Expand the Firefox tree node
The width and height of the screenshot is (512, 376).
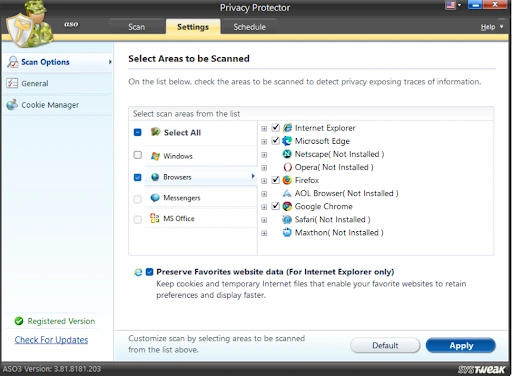pyautogui.click(x=264, y=181)
